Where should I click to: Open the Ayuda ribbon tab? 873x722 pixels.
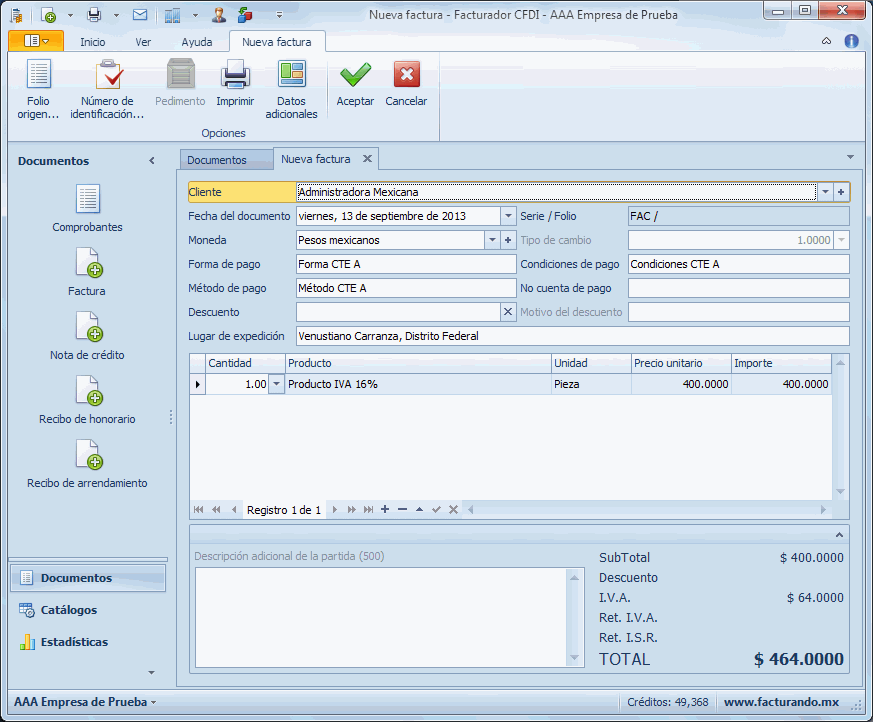pos(197,42)
